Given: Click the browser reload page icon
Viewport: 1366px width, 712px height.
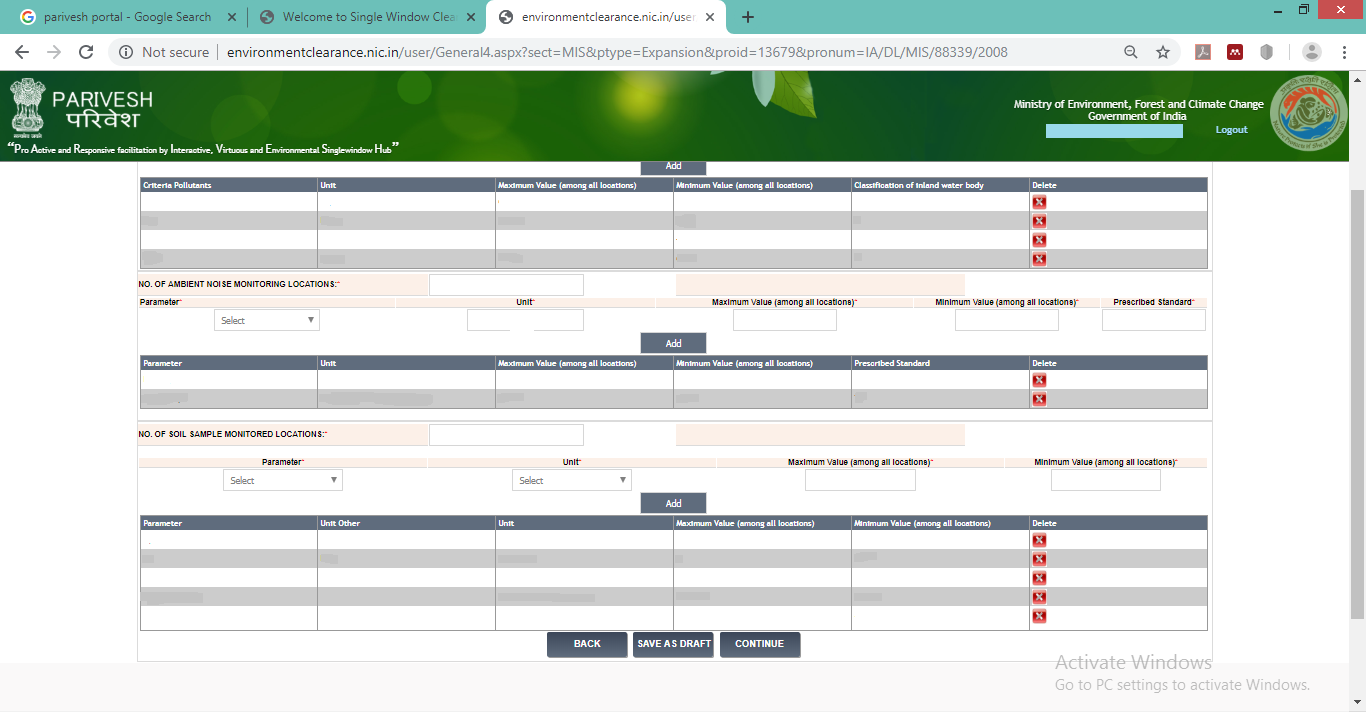Looking at the screenshot, I should click(x=86, y=52).
